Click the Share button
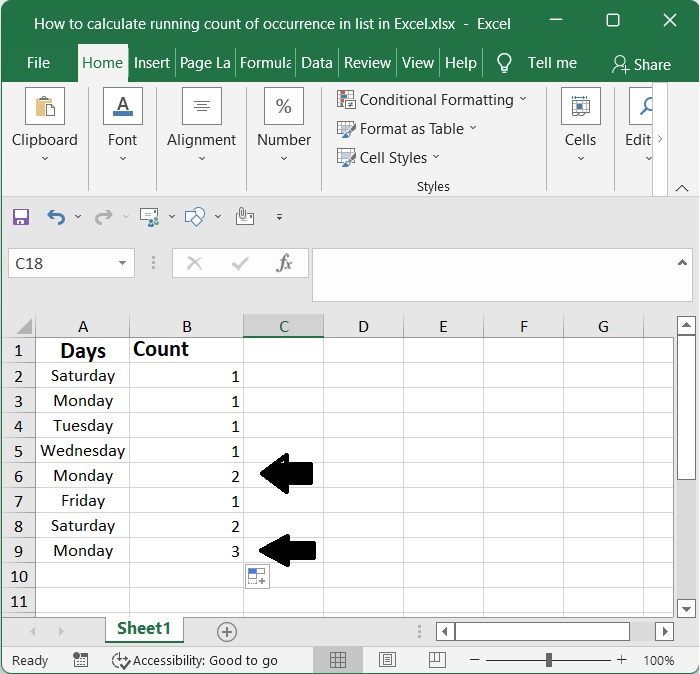The image size is (700, 674). (x=641, y=64)
